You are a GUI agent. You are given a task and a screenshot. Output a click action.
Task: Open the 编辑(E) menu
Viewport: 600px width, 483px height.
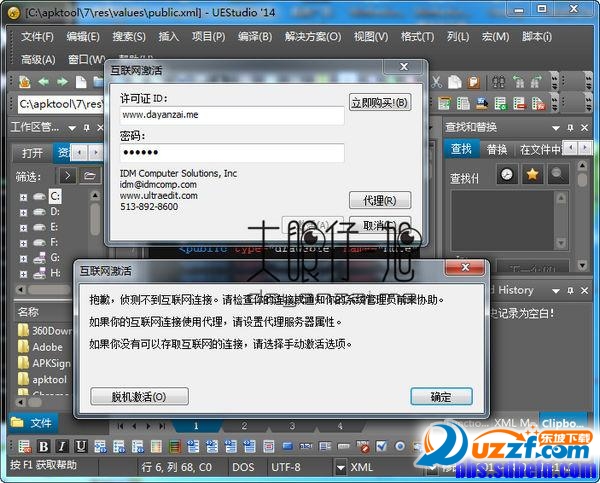coord(83,37)
